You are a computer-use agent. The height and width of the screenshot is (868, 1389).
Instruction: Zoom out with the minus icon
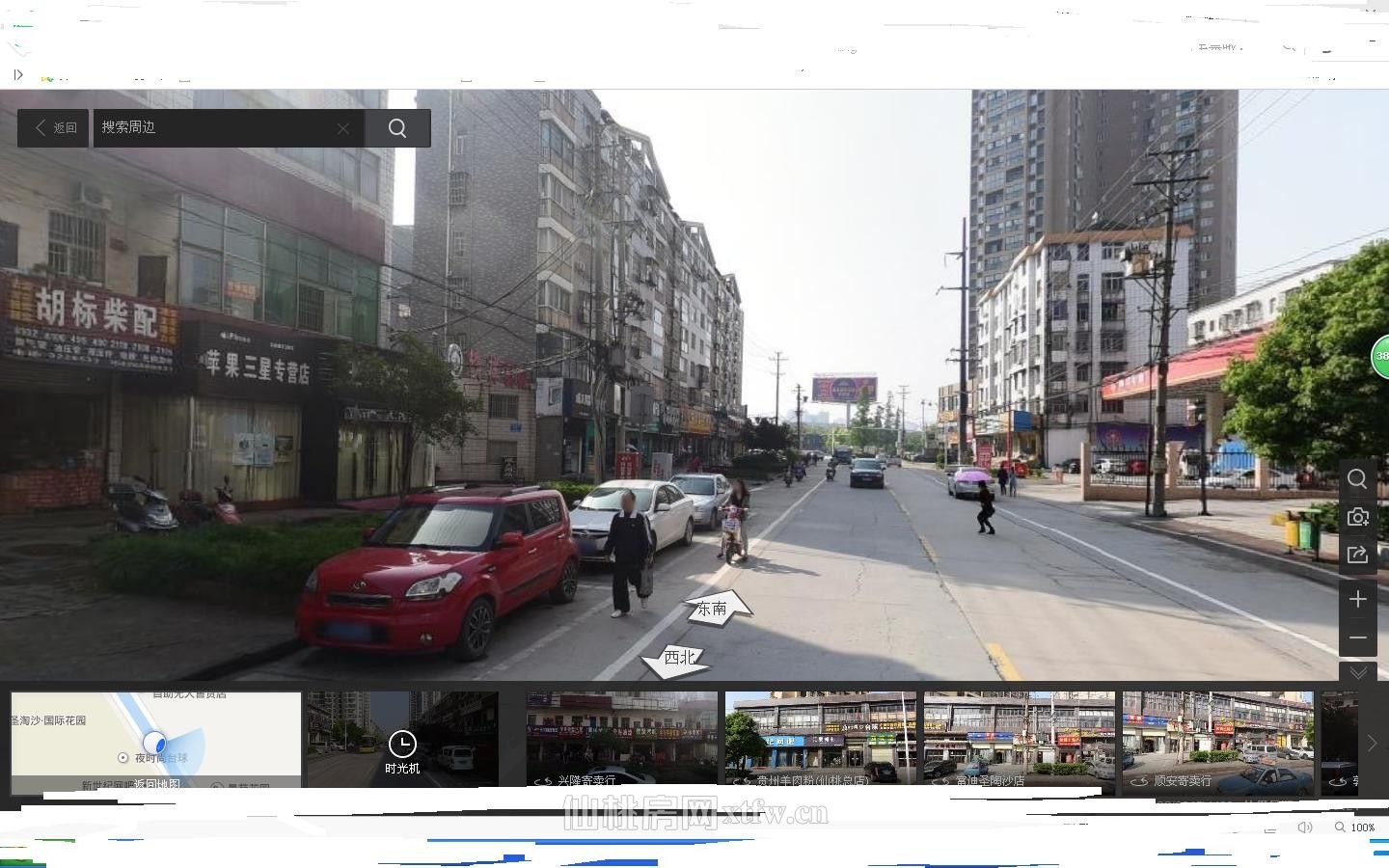pos(1357,638)
